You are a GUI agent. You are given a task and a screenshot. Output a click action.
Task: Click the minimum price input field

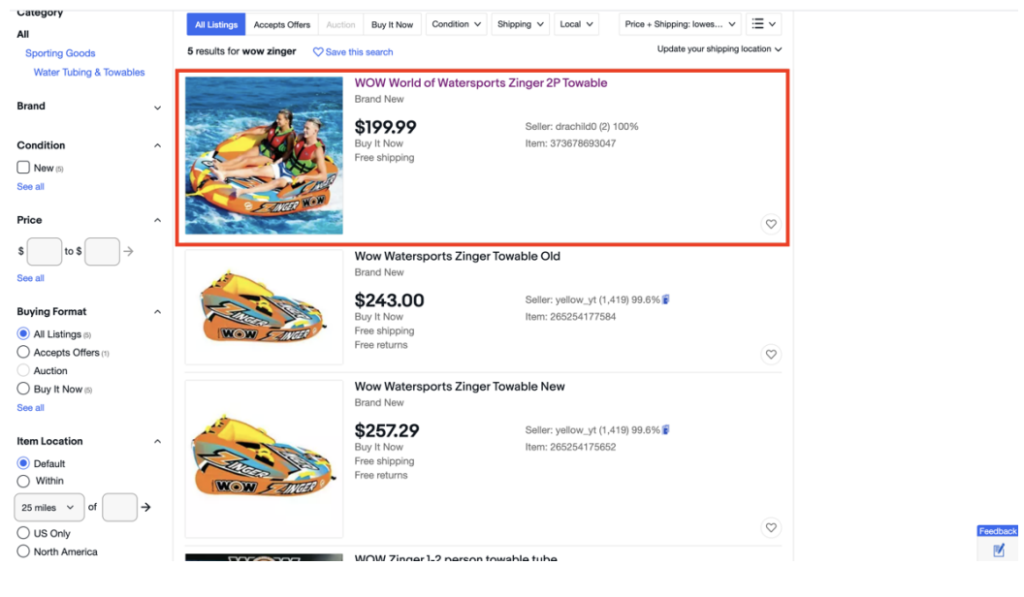44,251
